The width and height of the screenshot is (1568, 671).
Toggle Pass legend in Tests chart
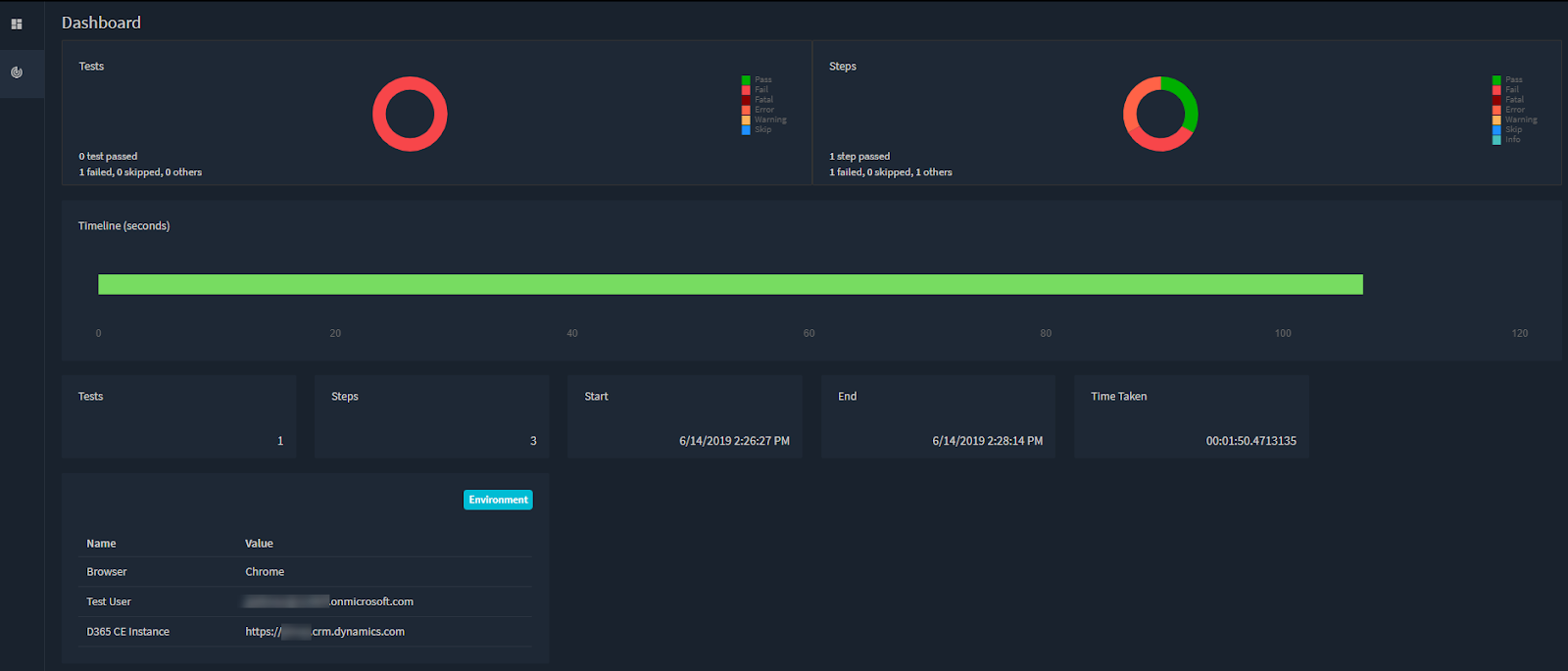(x=757, y=80)
